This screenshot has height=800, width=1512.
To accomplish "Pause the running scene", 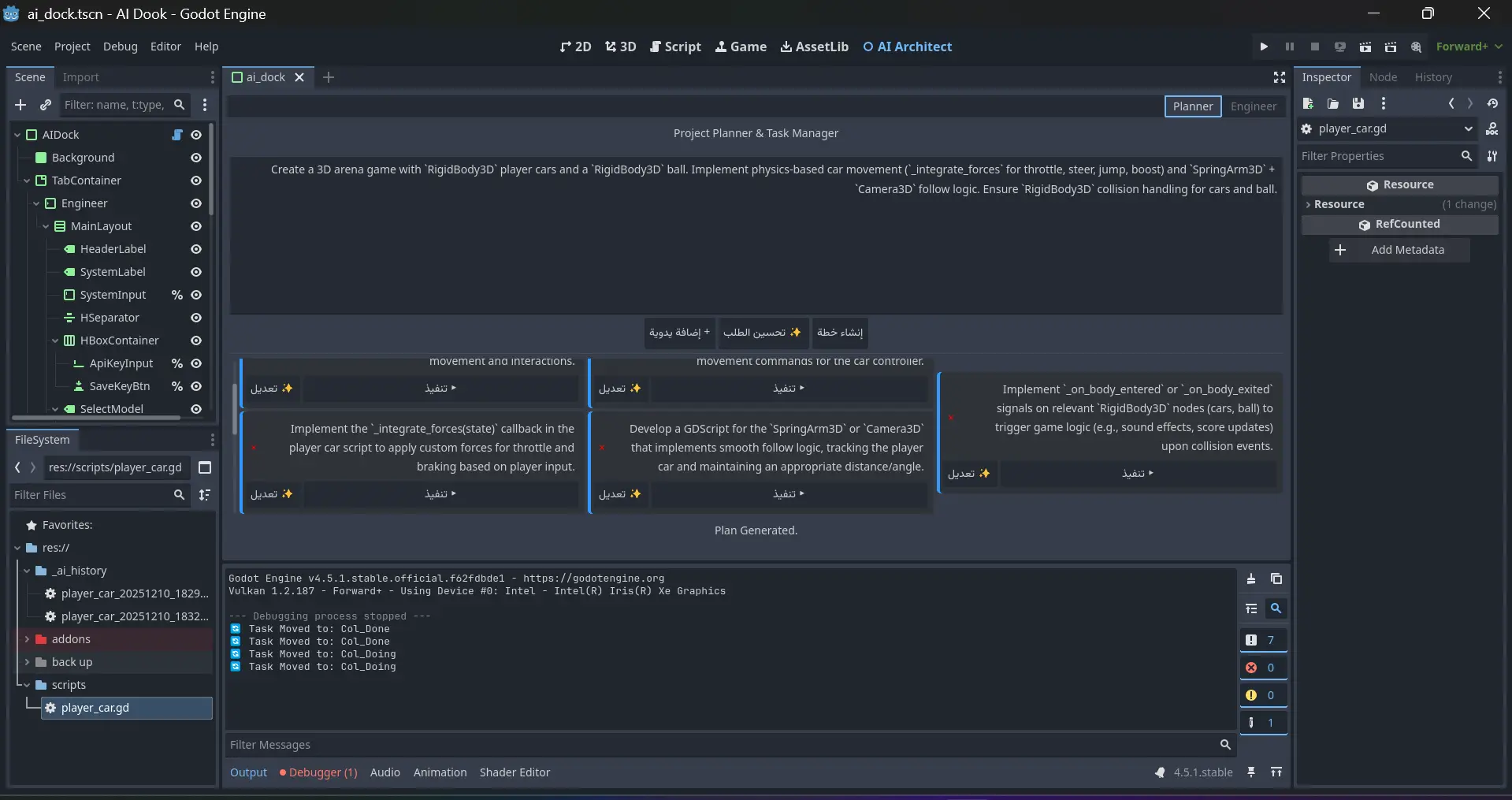I will point(1289,47).
